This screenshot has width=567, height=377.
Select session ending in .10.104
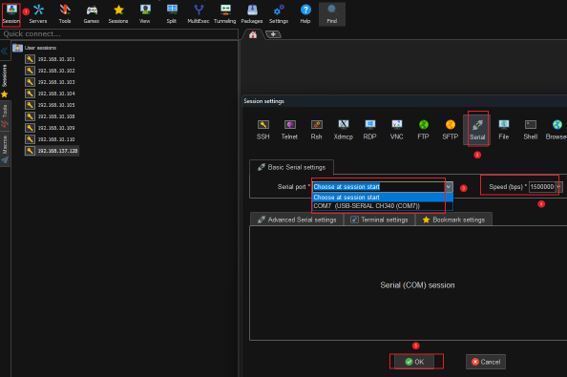pyautogui.click(x=50, y=93)
